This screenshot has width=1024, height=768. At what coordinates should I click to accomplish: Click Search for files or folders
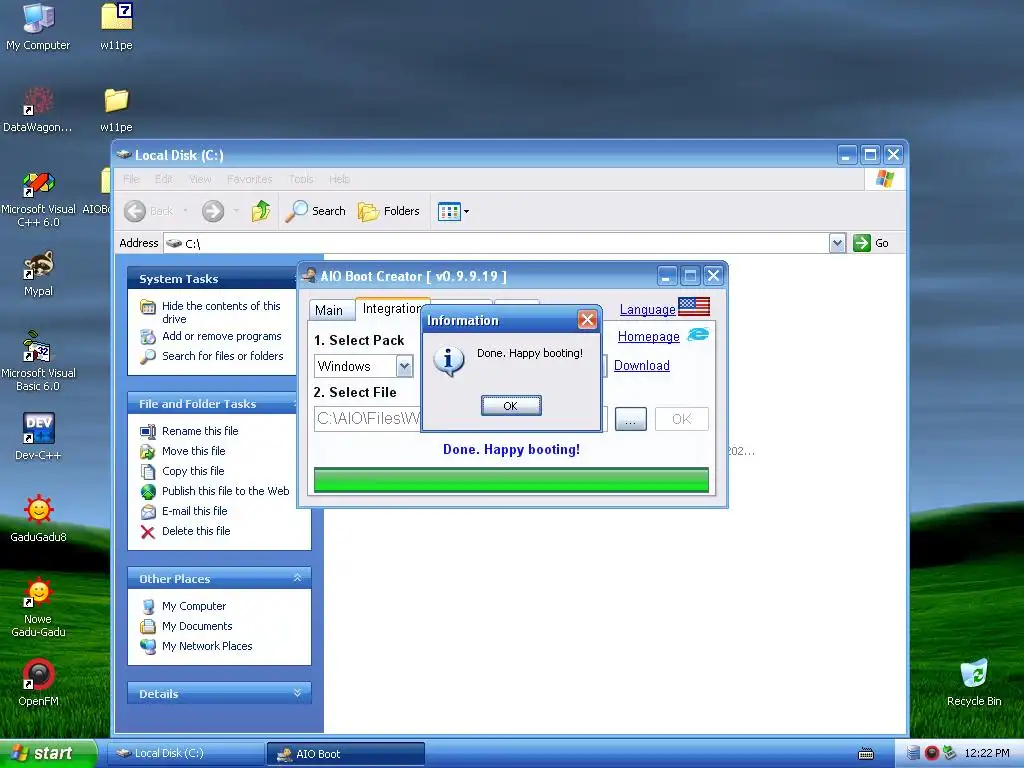pyautogui.click(x=222, y=356)
